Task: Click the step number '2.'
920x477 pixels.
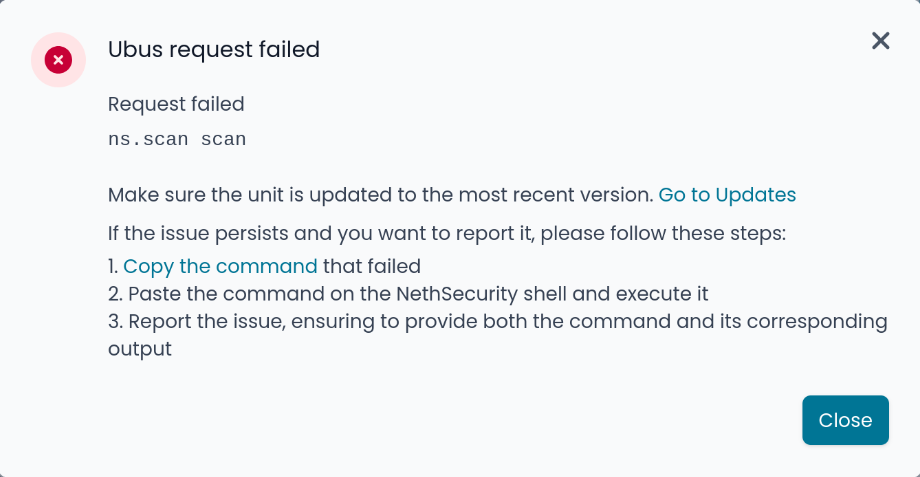Action: pyautogui.click(x=114, y=294)
